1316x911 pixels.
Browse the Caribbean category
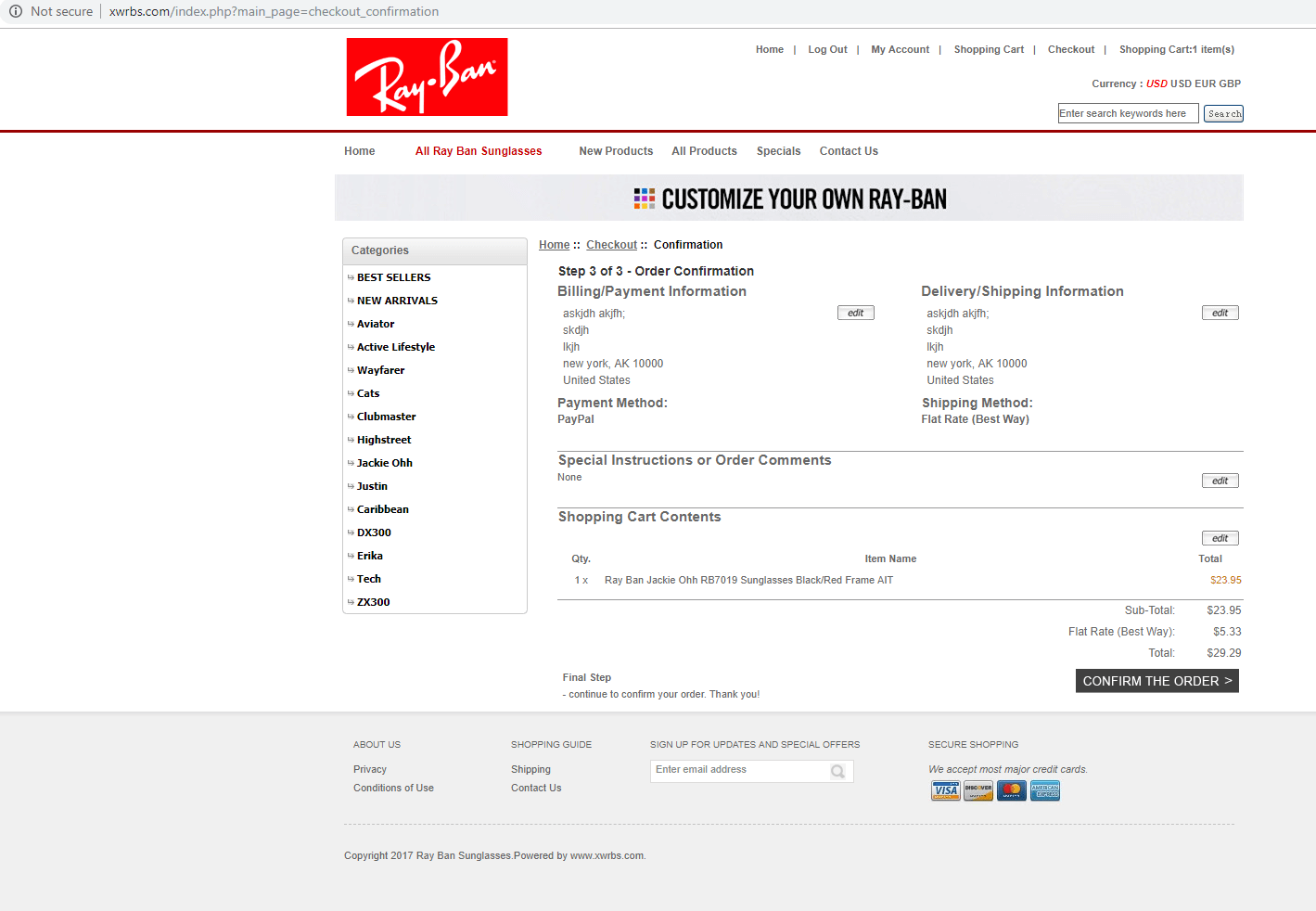coord(383,509)
